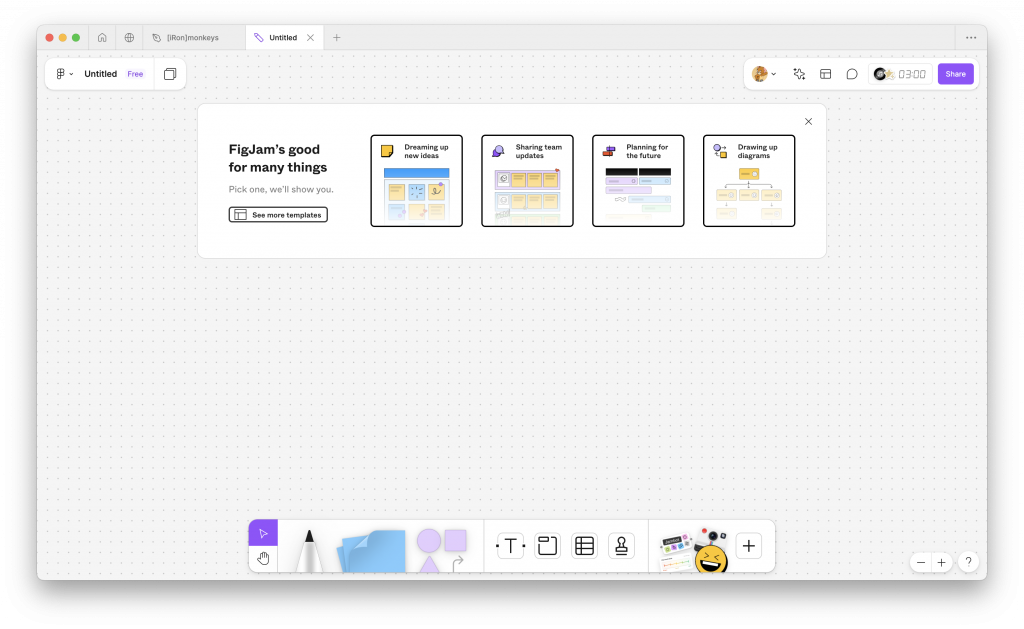Viewport: 1024px width, 629px height.
Task: Select the Text tool
Action: coord(511,545)
